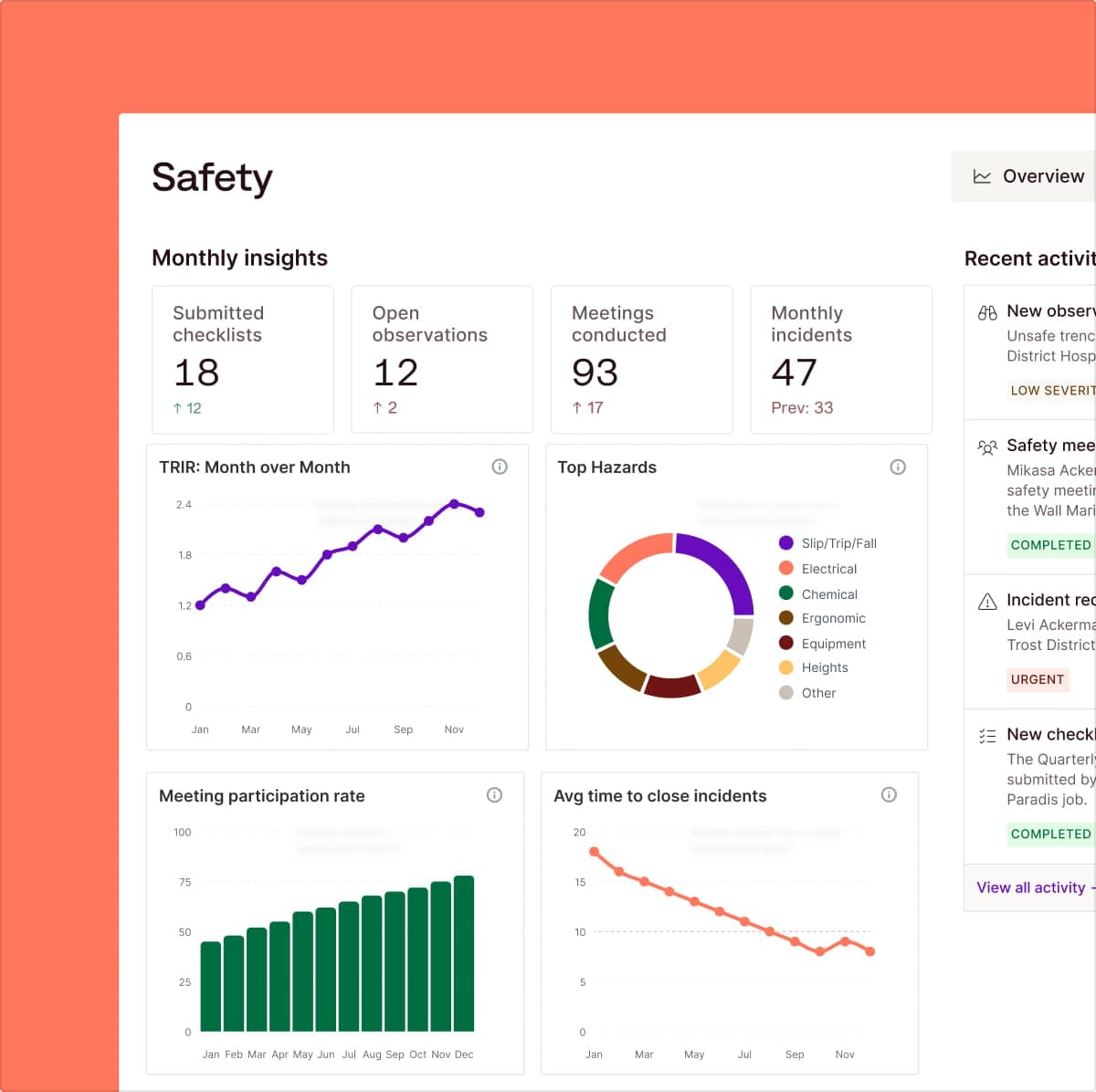Click the checklist icon on New checklist activity

click(x=986, y=735)
